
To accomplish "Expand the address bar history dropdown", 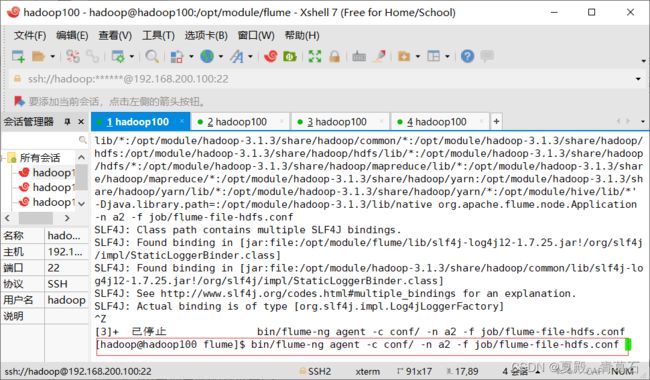I will [x=638, y=79].
